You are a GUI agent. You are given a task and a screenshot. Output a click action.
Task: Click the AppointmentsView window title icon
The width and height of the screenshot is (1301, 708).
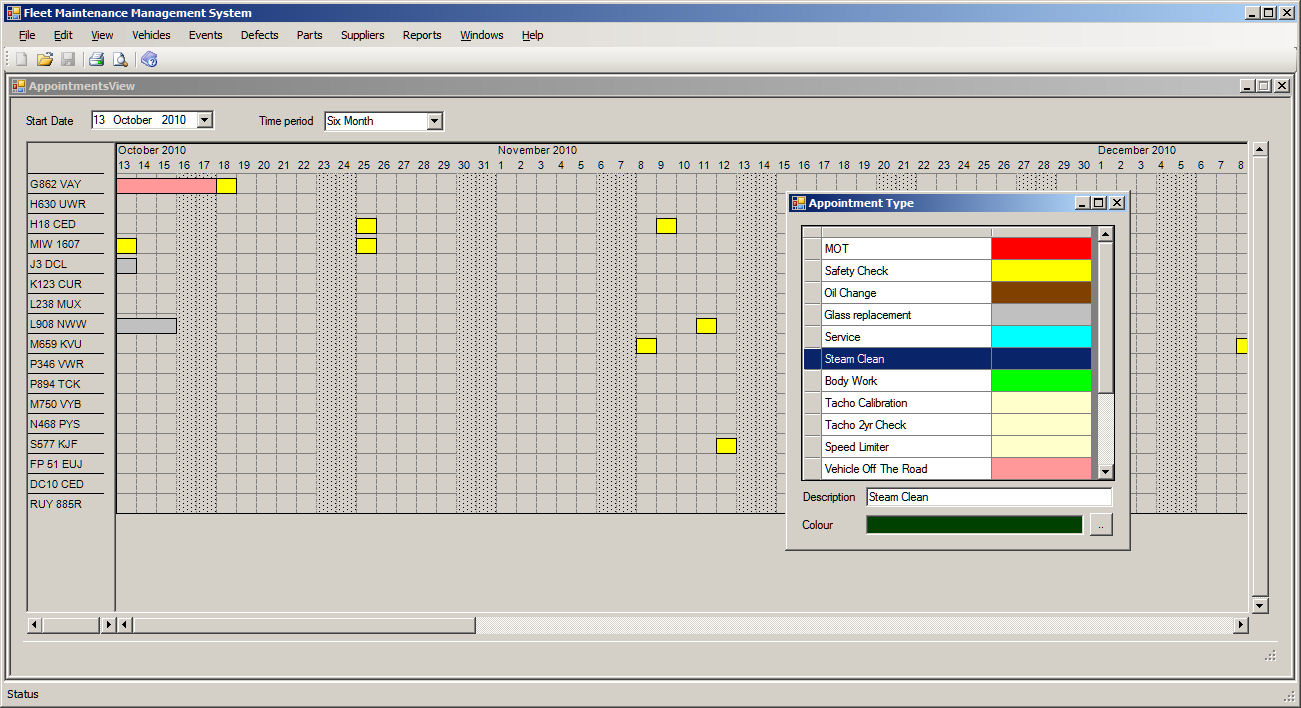pos(18,87)
